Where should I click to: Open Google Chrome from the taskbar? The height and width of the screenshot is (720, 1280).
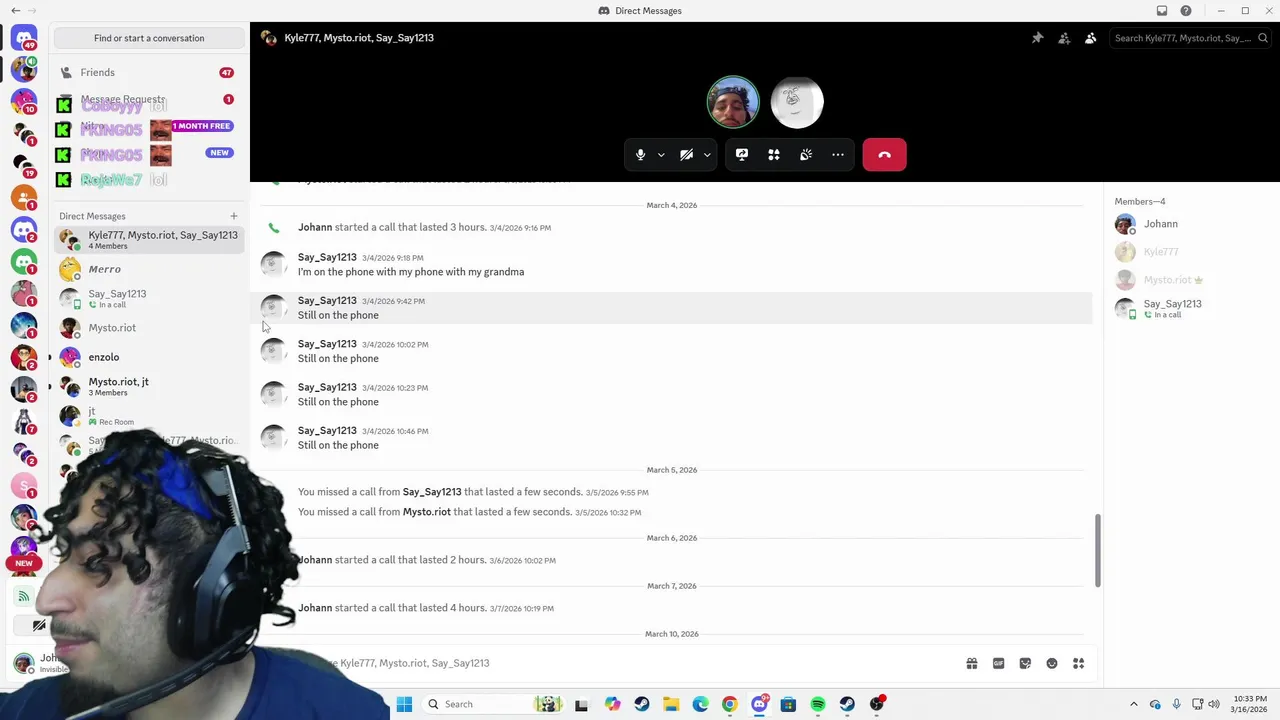point(730,704)
